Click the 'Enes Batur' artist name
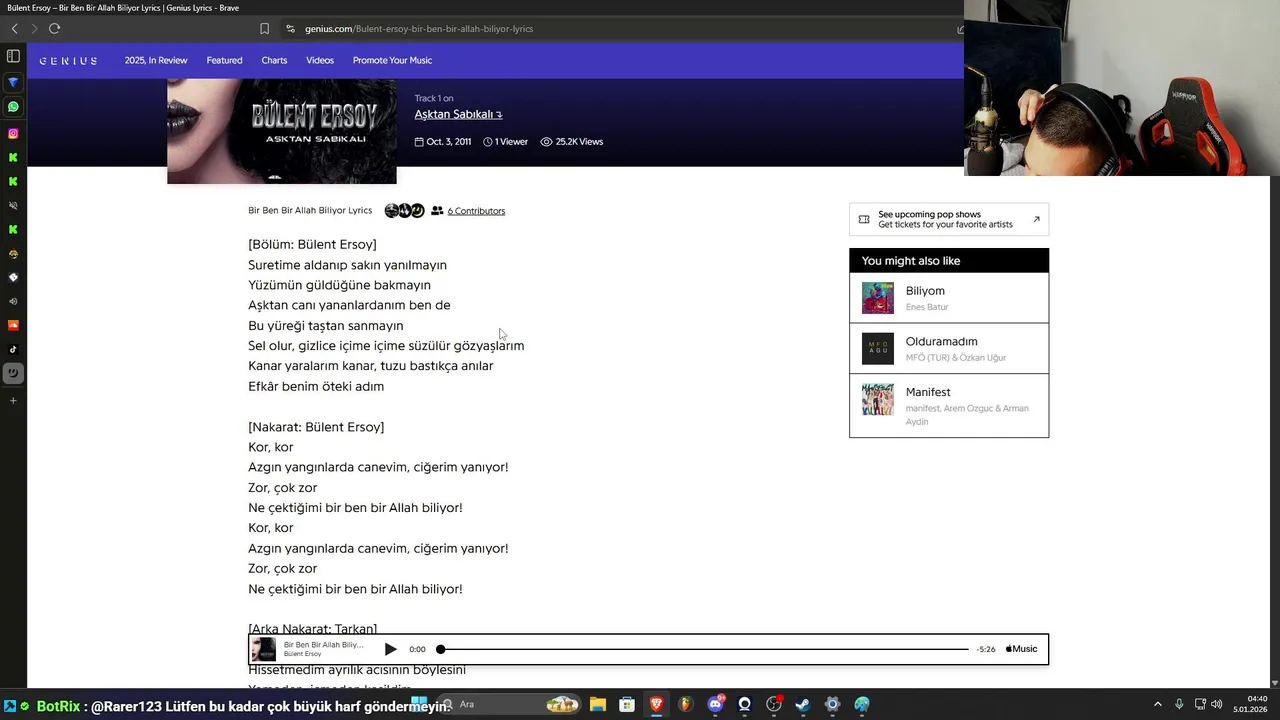Viewport: 1280px width, 720px height. point(927,307)
